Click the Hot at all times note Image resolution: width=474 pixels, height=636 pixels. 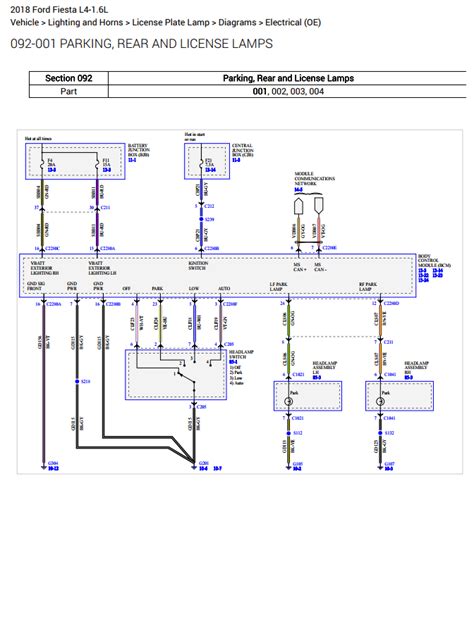click(38, 139)
